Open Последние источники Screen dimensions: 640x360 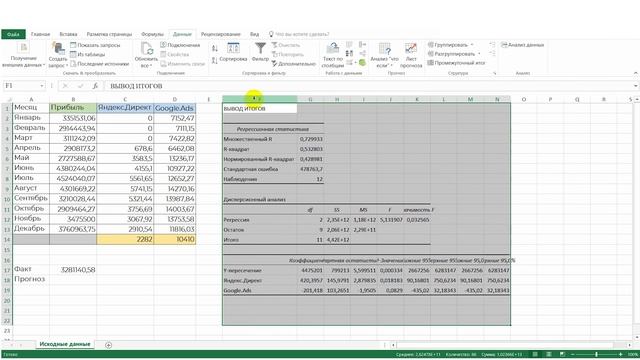[x=100, y=64]
